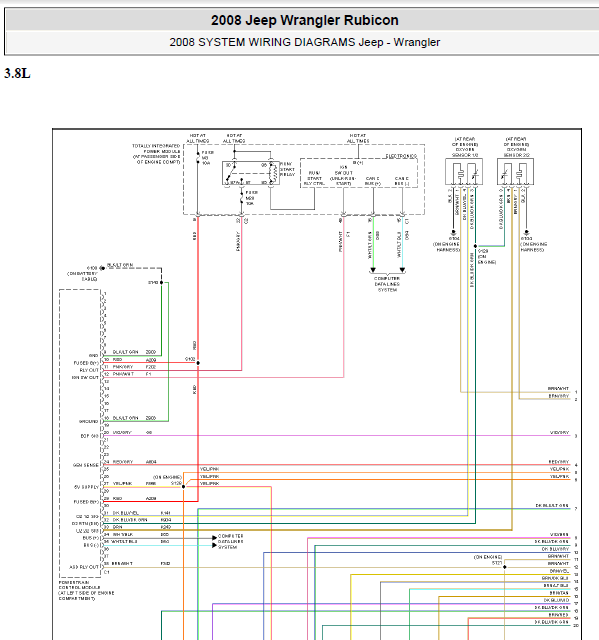Click the S102 splice dot on red wire
Image resolution: width=599 pixels, height=640 pixels.
pos(198,363)
